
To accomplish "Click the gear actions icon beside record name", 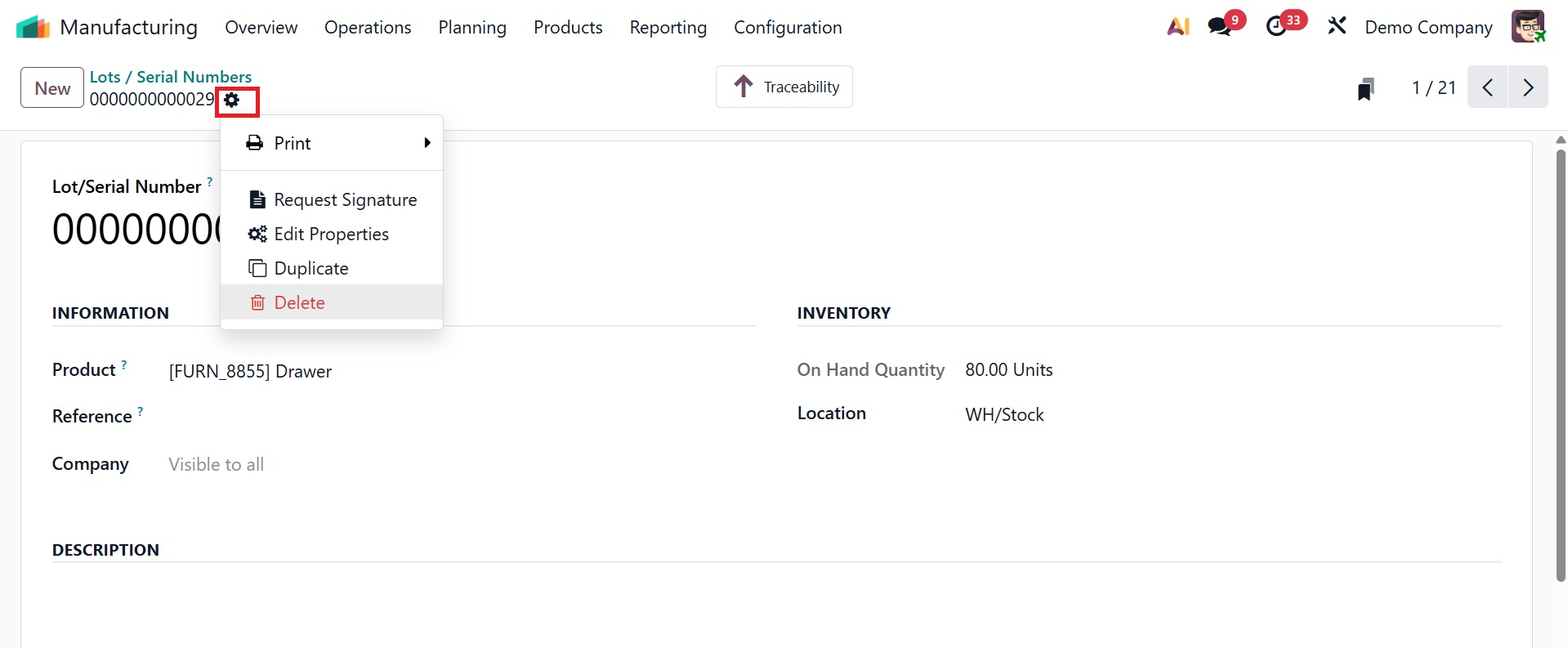I will click(233, 101).
